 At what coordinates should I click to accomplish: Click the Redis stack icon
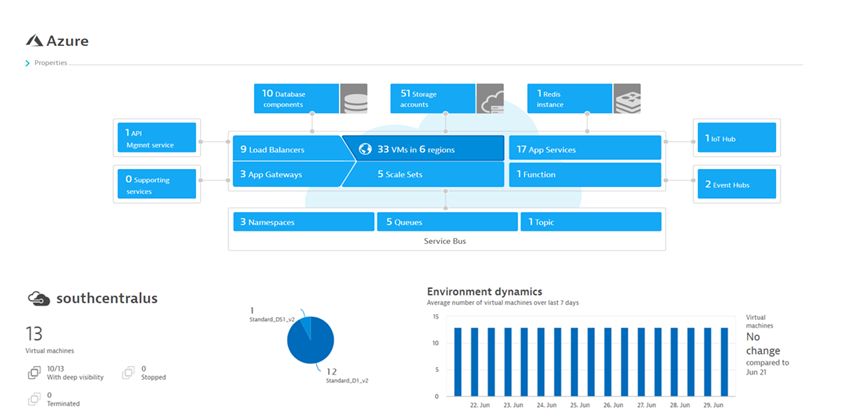coord(627,98)
